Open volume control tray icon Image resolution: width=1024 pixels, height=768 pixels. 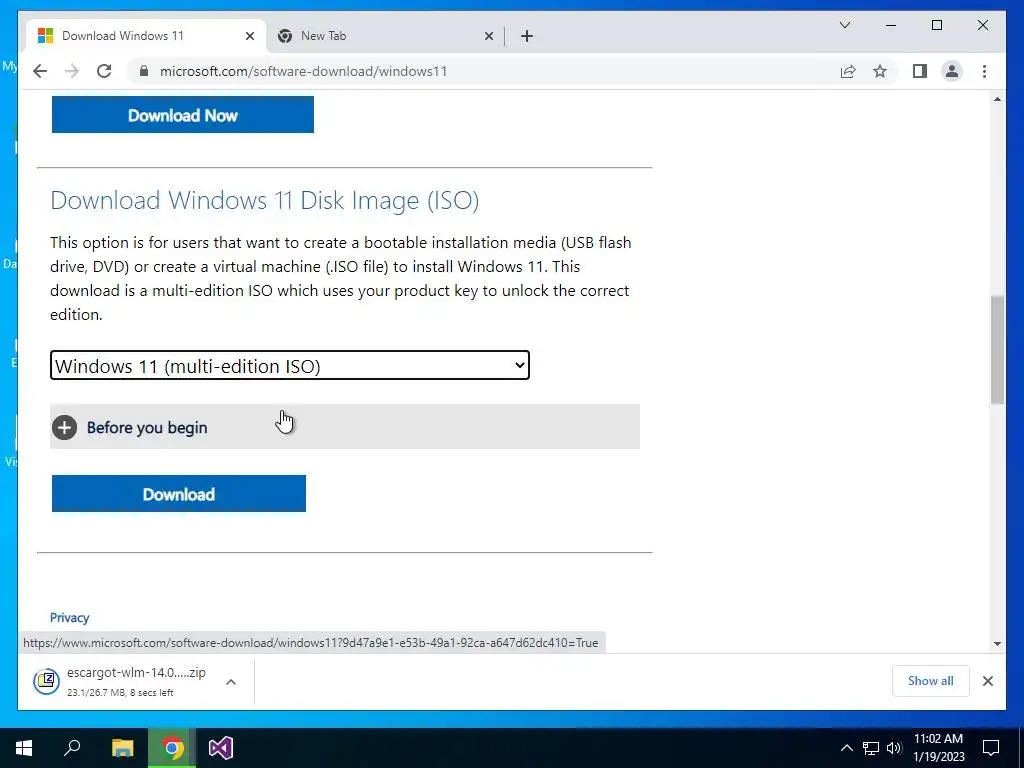pyautogui.click(x=894, y=748)
